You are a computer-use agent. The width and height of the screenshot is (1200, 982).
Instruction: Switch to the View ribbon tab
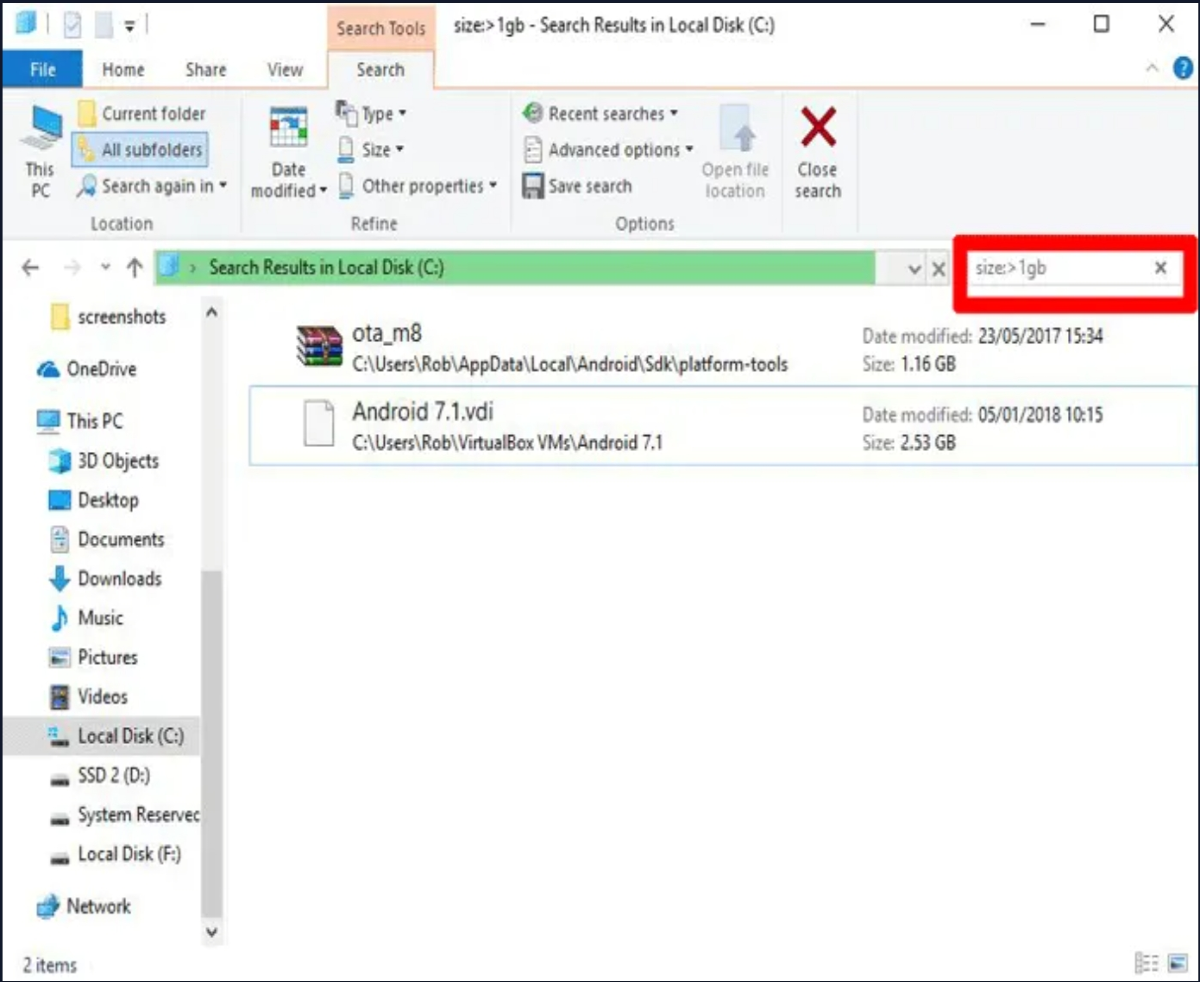pyautogui.click(x=284, y=70)
